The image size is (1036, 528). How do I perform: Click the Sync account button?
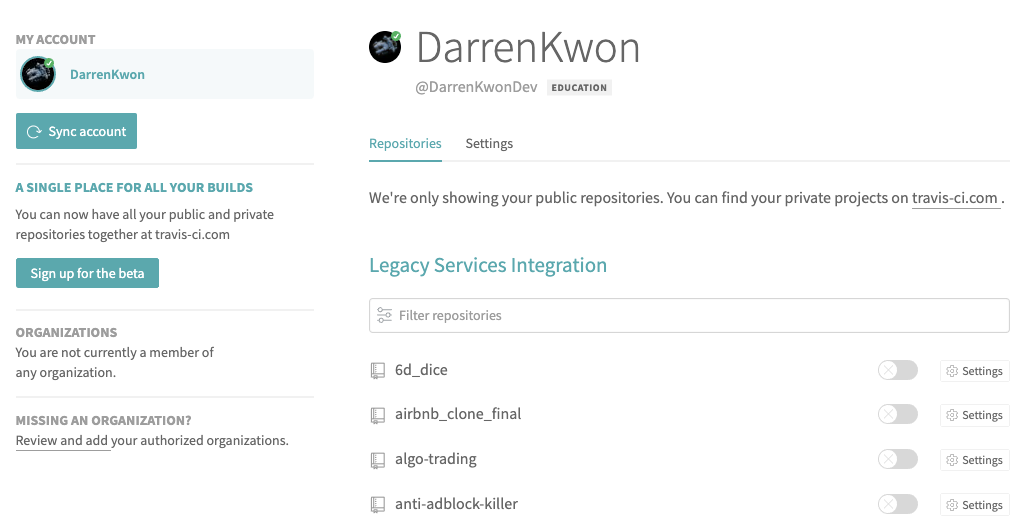(77, 131)
